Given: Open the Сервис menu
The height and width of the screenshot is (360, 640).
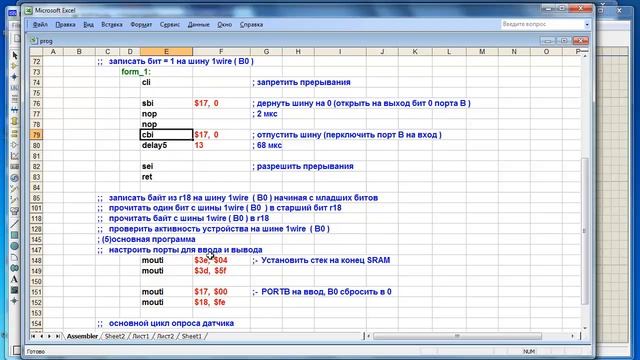Looking at the screenshot, I should (170, 24).
